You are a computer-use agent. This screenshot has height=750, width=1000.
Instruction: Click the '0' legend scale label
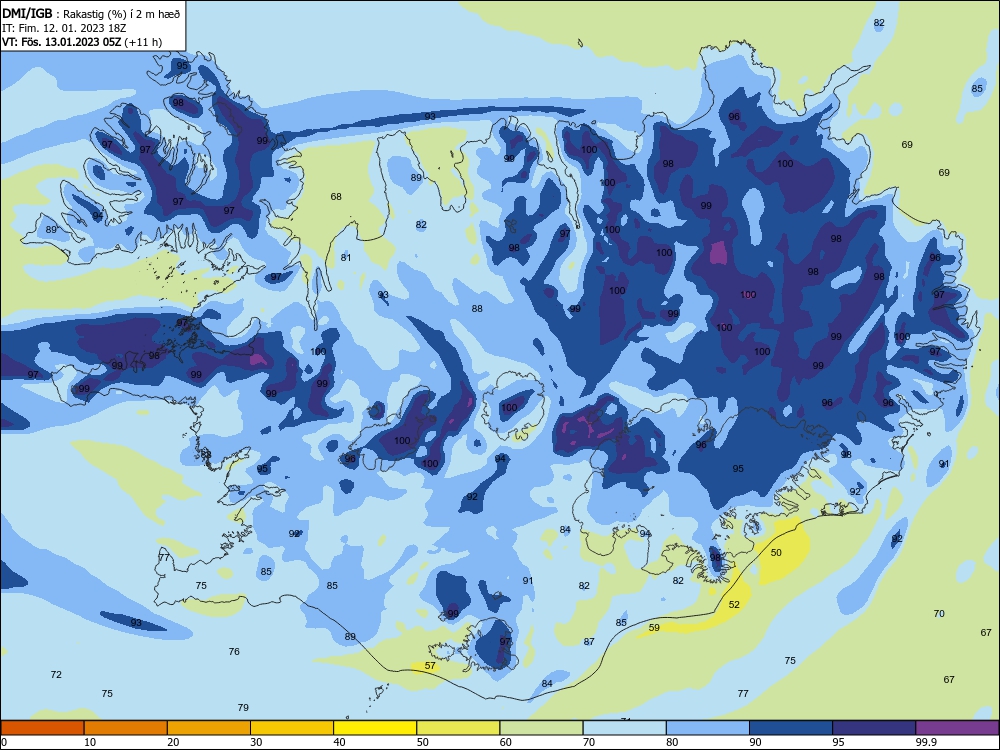click(3, 742)
